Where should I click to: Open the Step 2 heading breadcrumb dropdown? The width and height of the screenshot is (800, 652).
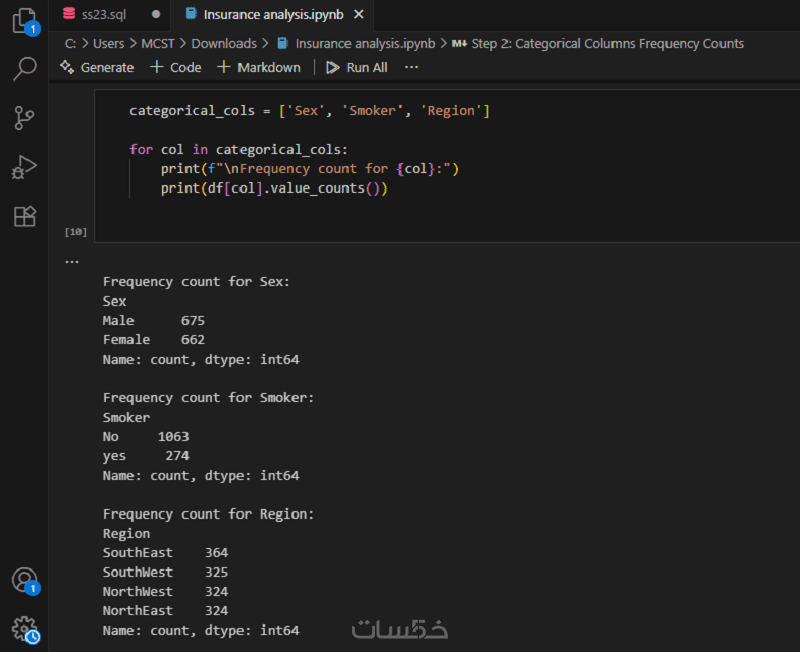click(x=607, y=43)
